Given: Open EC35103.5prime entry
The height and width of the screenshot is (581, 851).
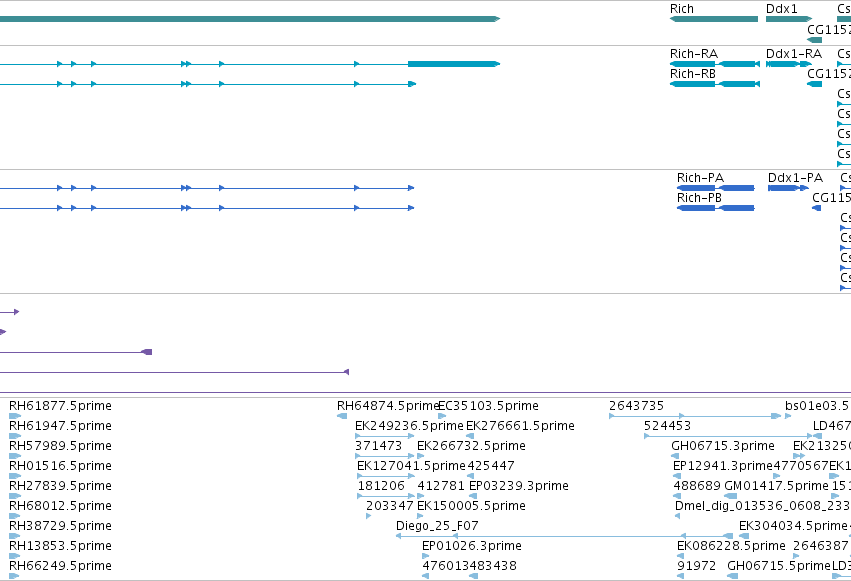Looking at the screenshot, I should pyautogui.click(x=488, y=406).
